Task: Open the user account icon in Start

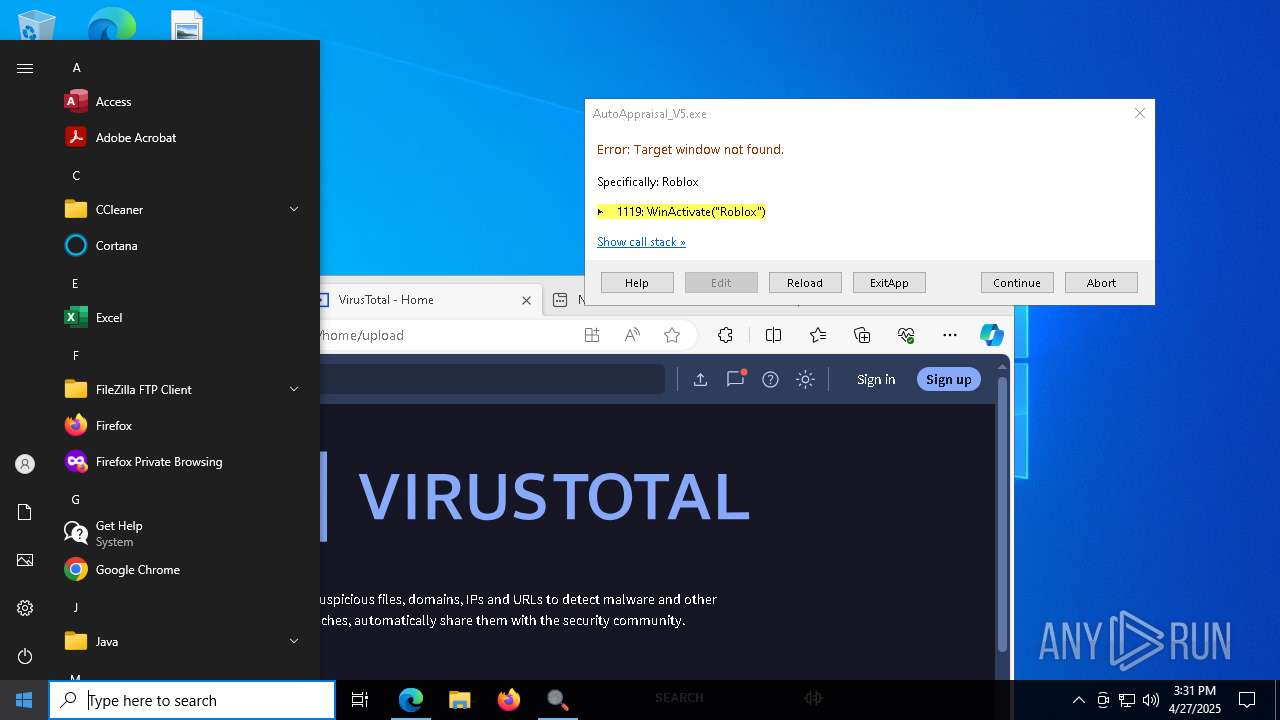Action: (25, 464)
